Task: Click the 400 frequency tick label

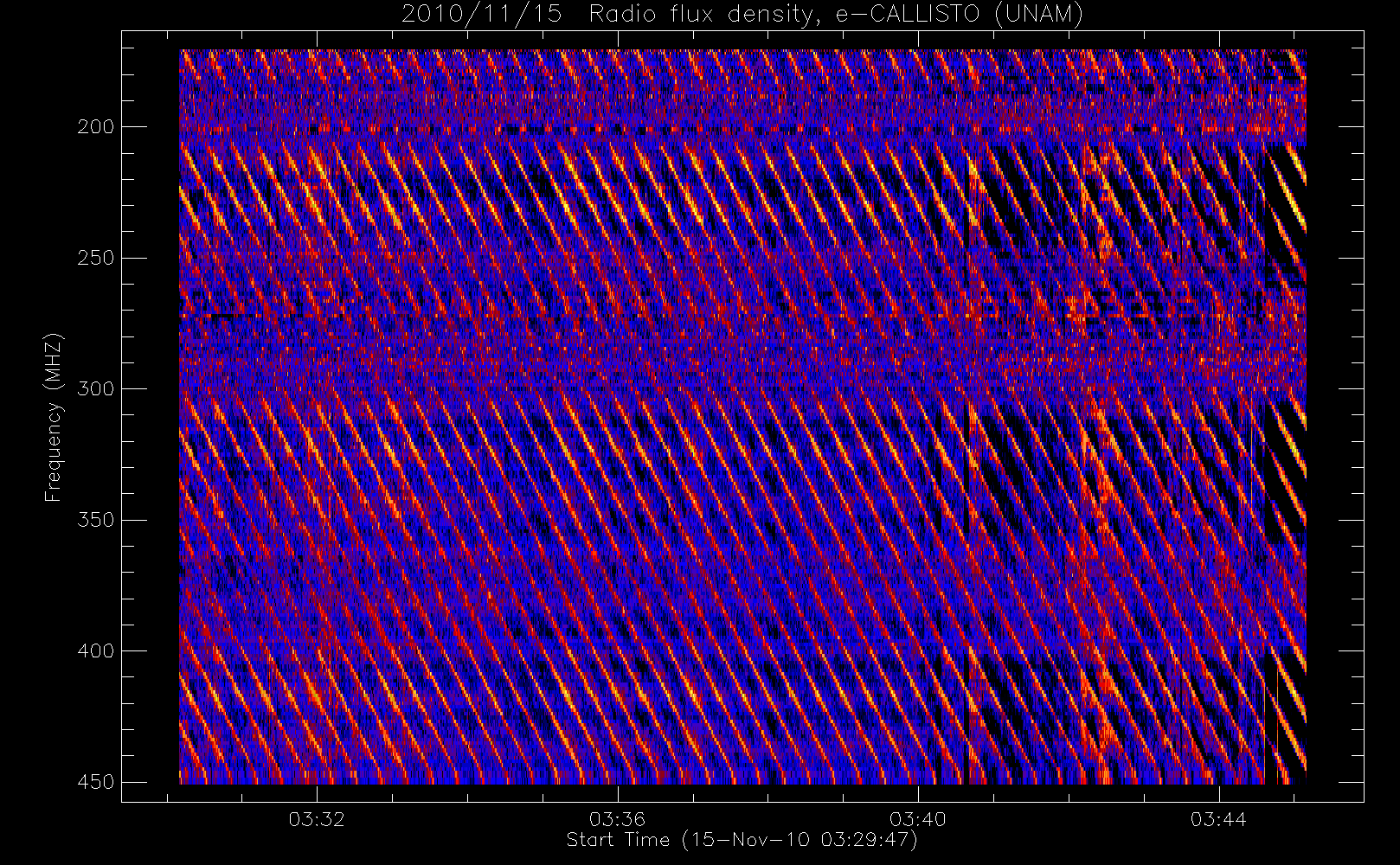Action: 95,650
